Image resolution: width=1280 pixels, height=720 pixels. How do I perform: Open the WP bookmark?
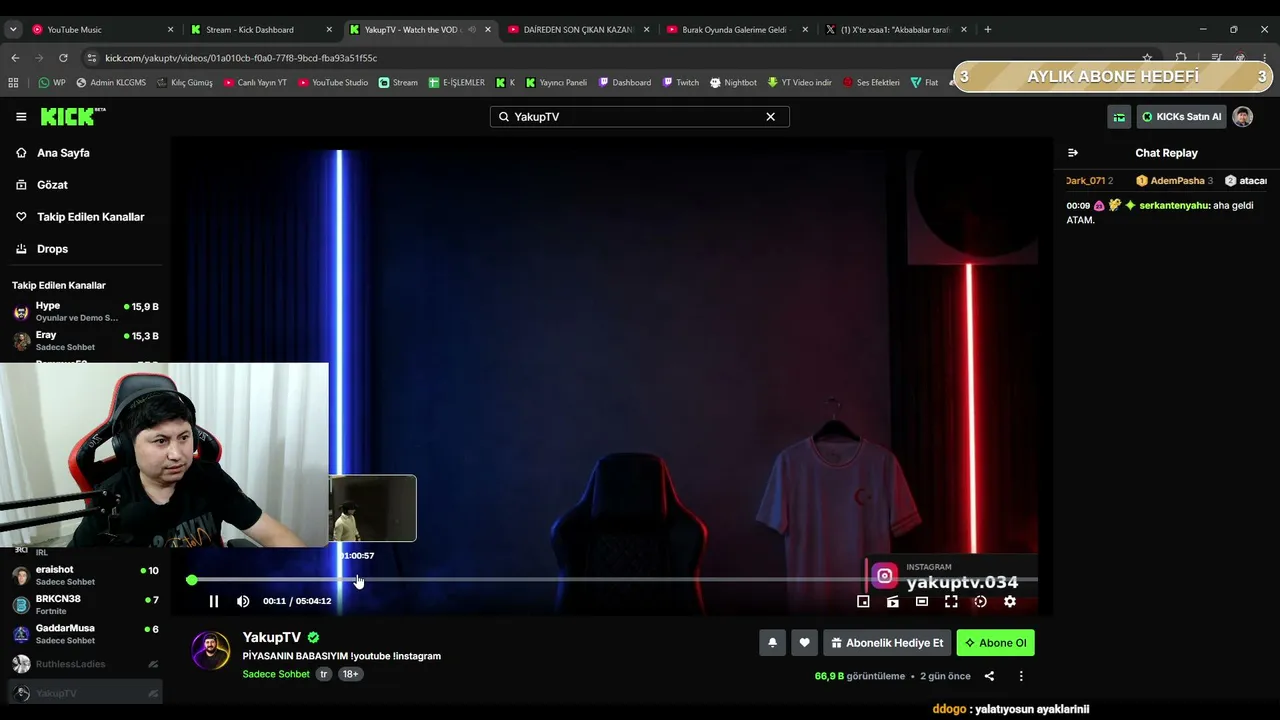pyautogui.click(x=52, y=83)
